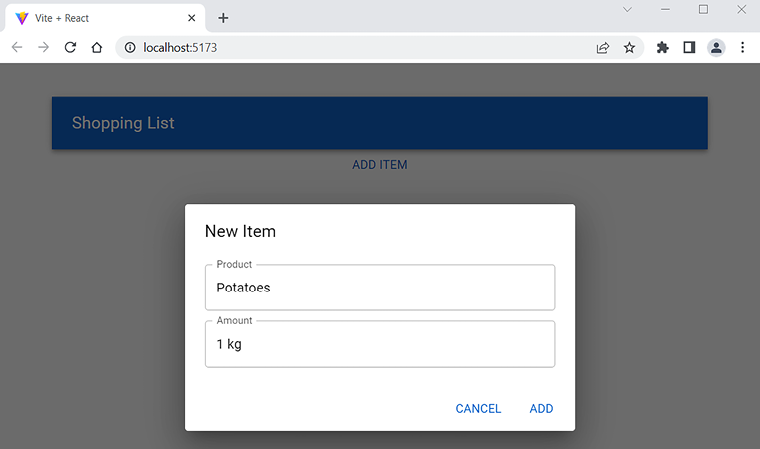This screenshot has height=449, width=760.
Task: Focus the Product text field
Action: pyautogui.click(x=380, y=288)
